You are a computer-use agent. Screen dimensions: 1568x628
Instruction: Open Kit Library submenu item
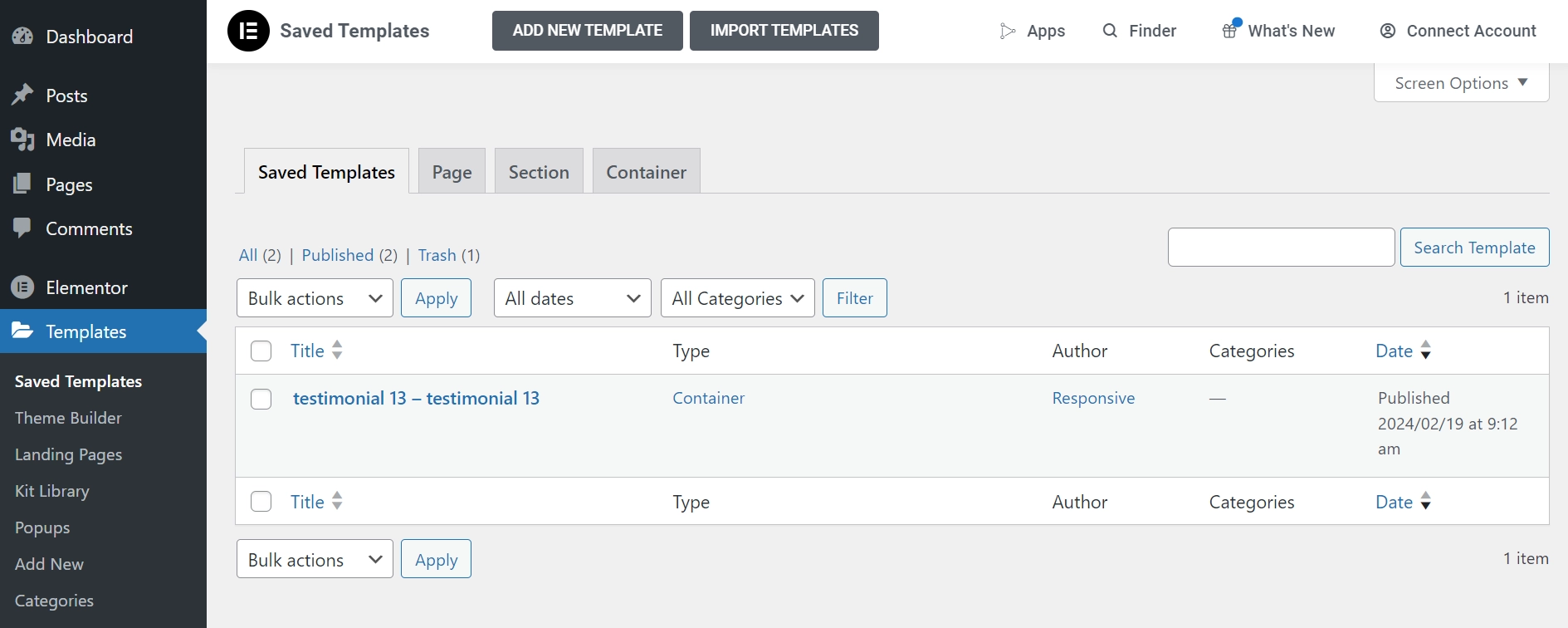click(51, 491)
